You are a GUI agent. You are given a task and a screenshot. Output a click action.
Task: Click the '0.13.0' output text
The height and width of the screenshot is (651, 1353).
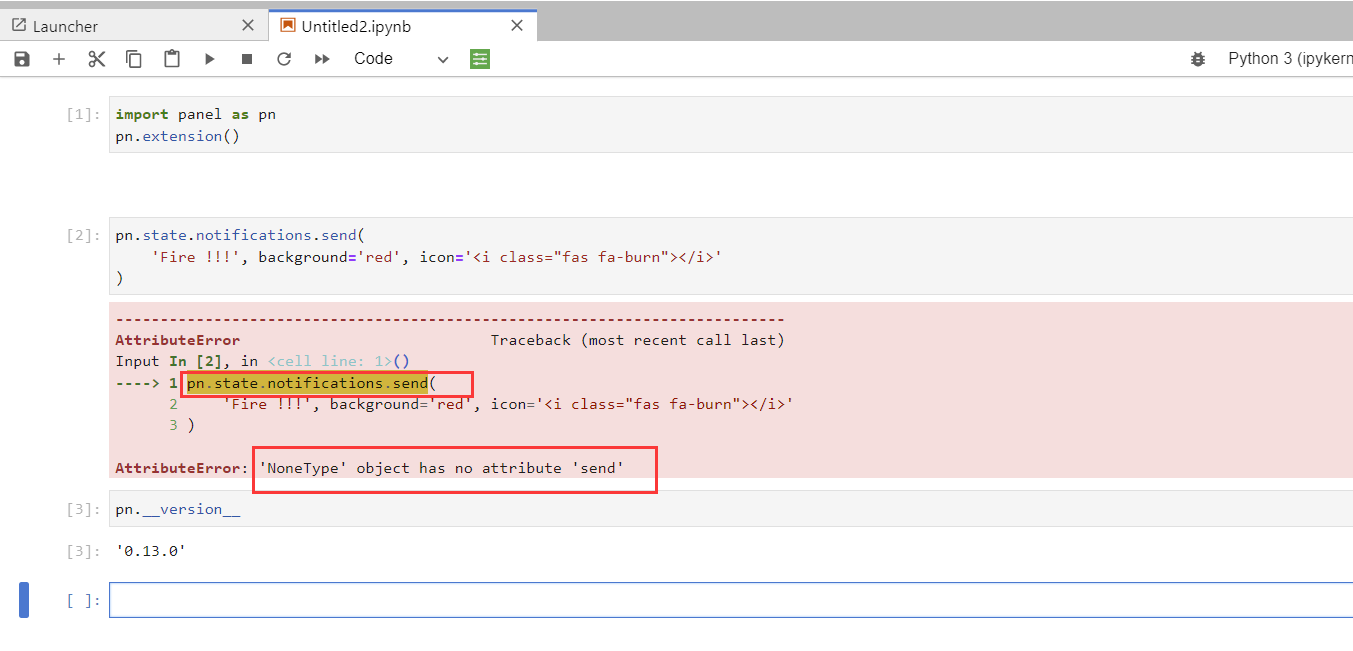151,551
